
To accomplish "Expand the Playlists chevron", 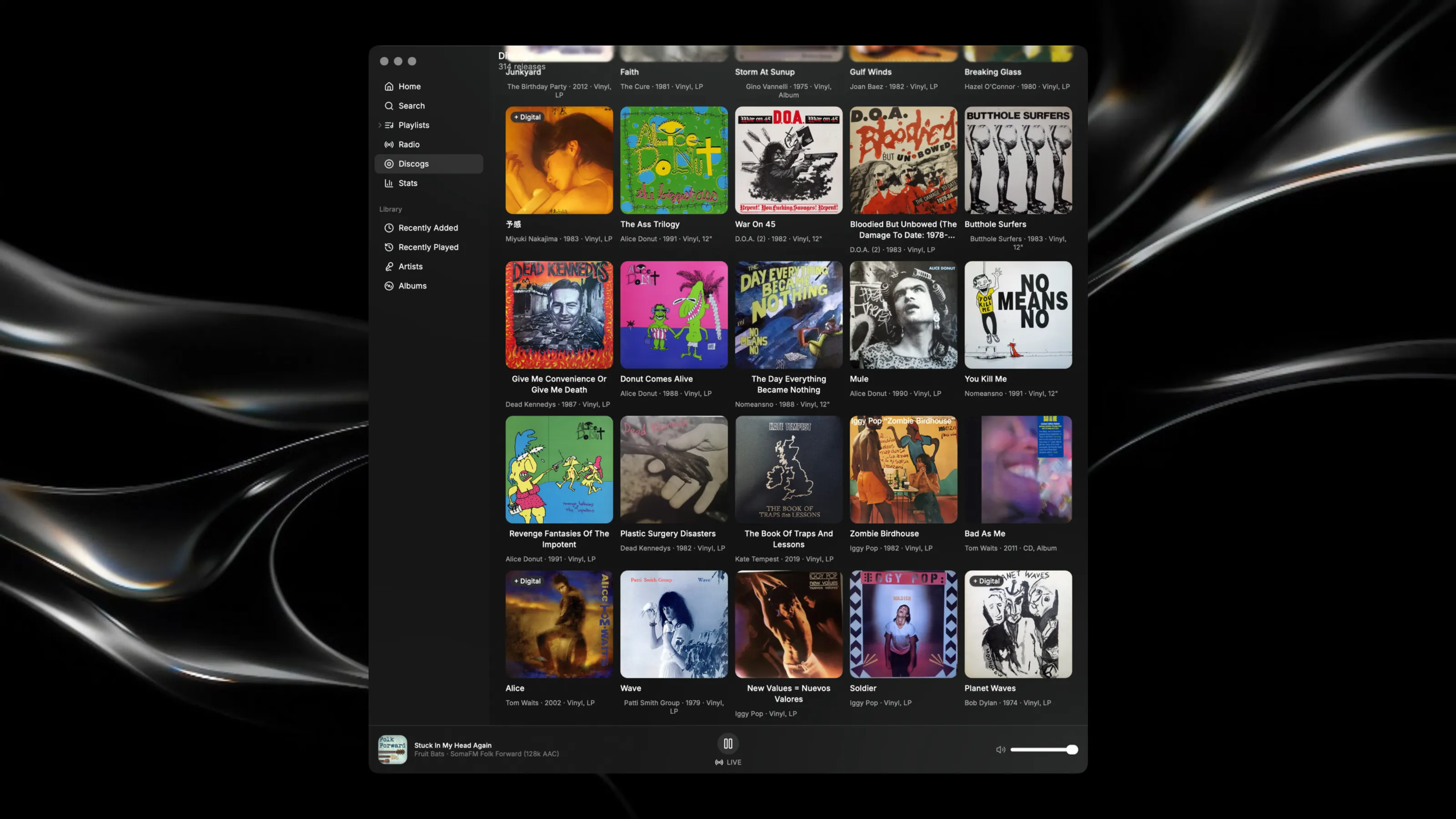I will pos(379,126).
